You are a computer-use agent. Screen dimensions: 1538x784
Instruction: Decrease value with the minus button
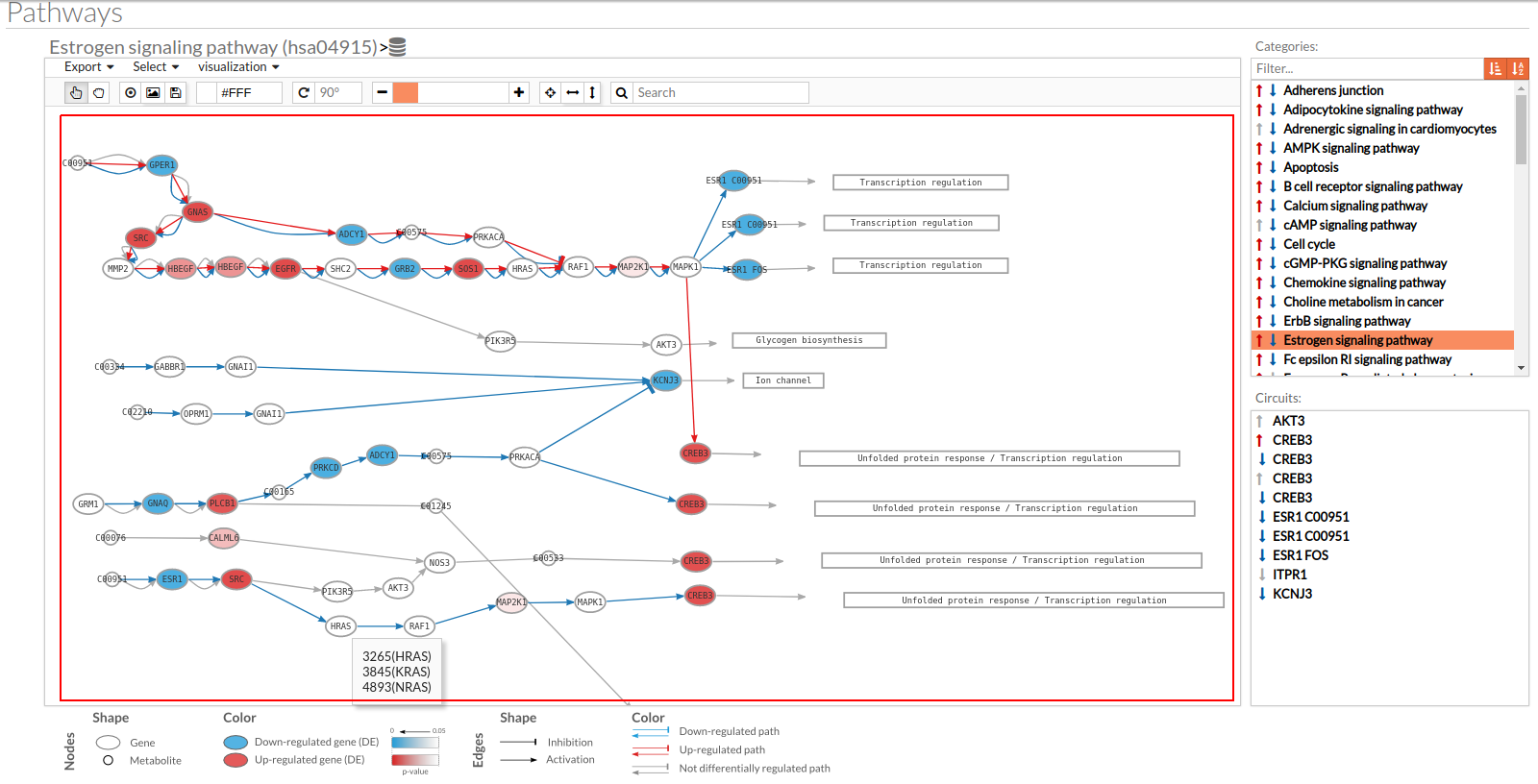[x=382, y=92]
